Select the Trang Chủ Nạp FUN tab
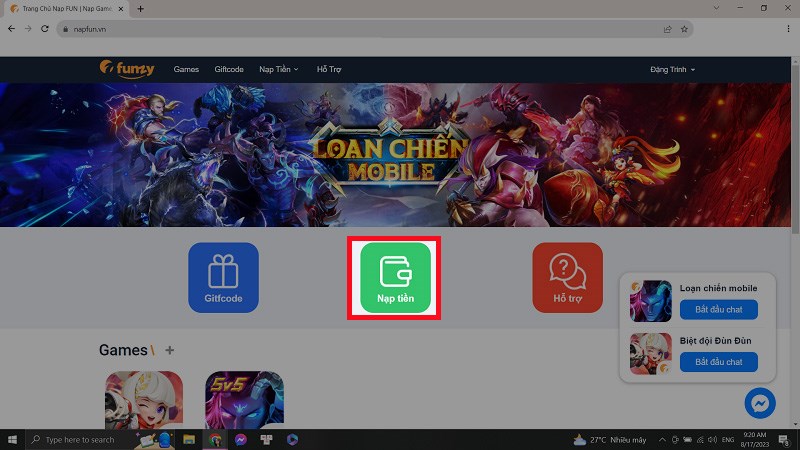800x450 pixels. pyautogui.click(x=66, y=9)
